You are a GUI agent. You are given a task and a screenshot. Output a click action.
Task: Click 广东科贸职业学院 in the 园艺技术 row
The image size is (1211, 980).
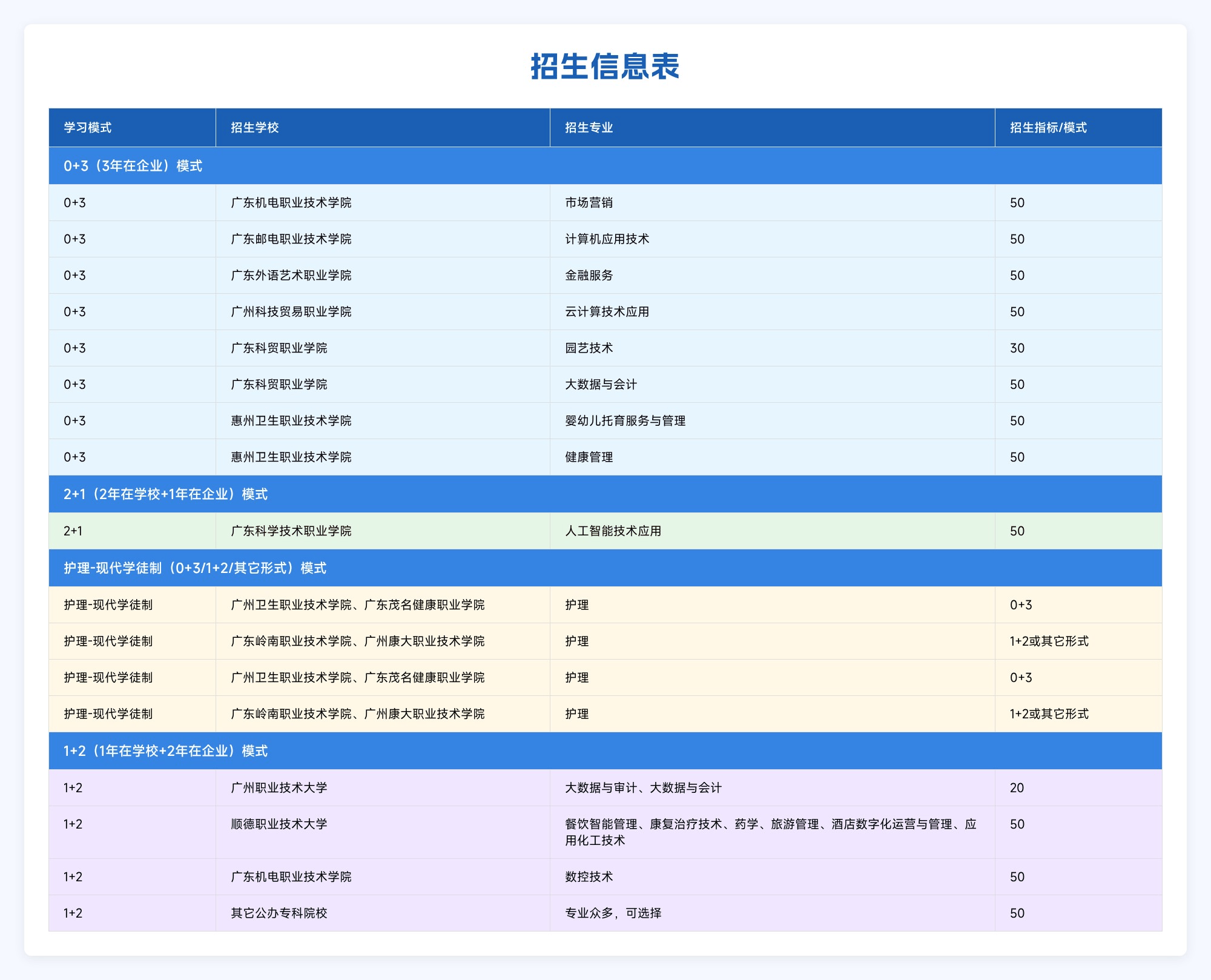[383, 348]
